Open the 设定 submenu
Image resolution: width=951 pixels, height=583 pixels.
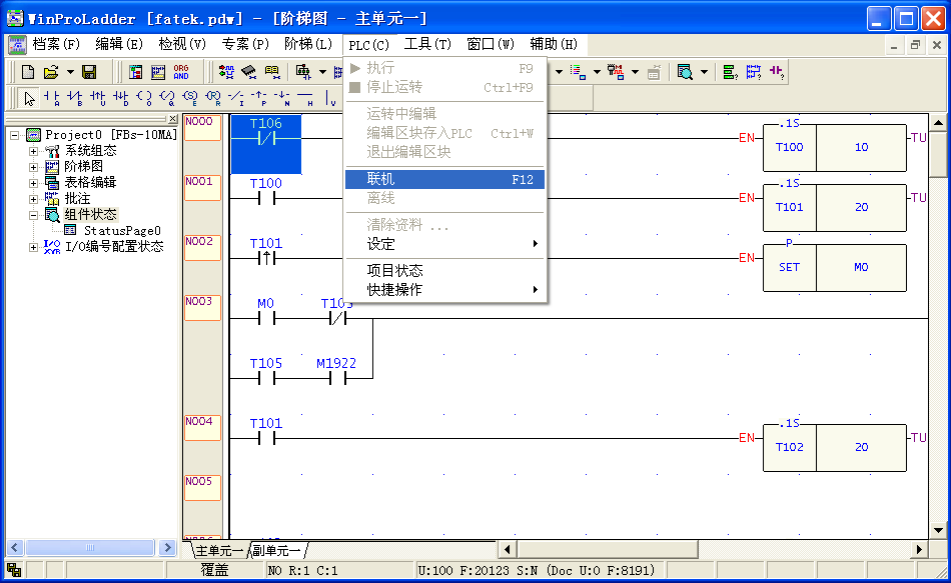[381, 244]
